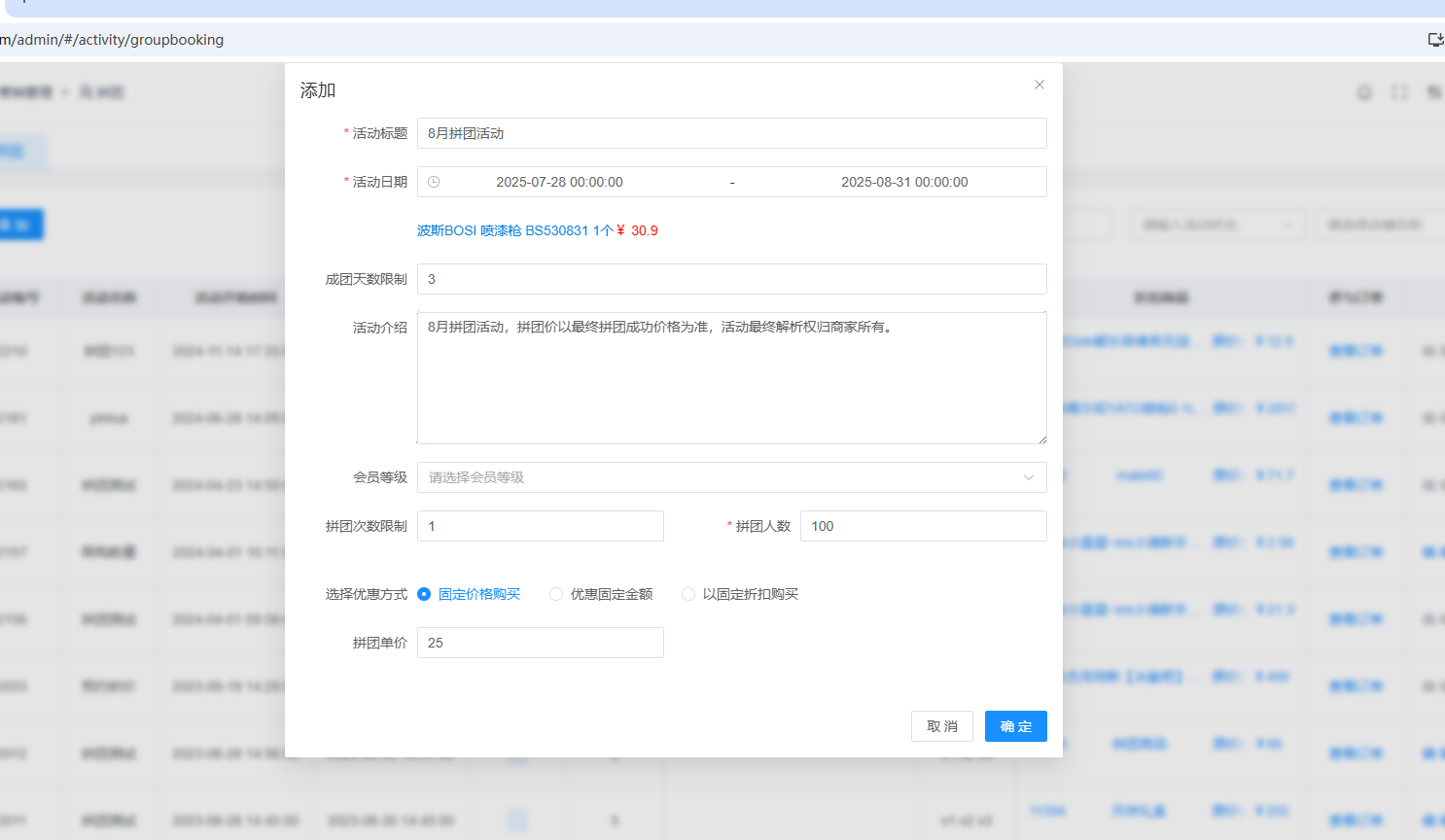Click the 拼团单价 field showing 25
This screenshot has height=840, width=1445.
pyautogui.click(x=540, y=643)
